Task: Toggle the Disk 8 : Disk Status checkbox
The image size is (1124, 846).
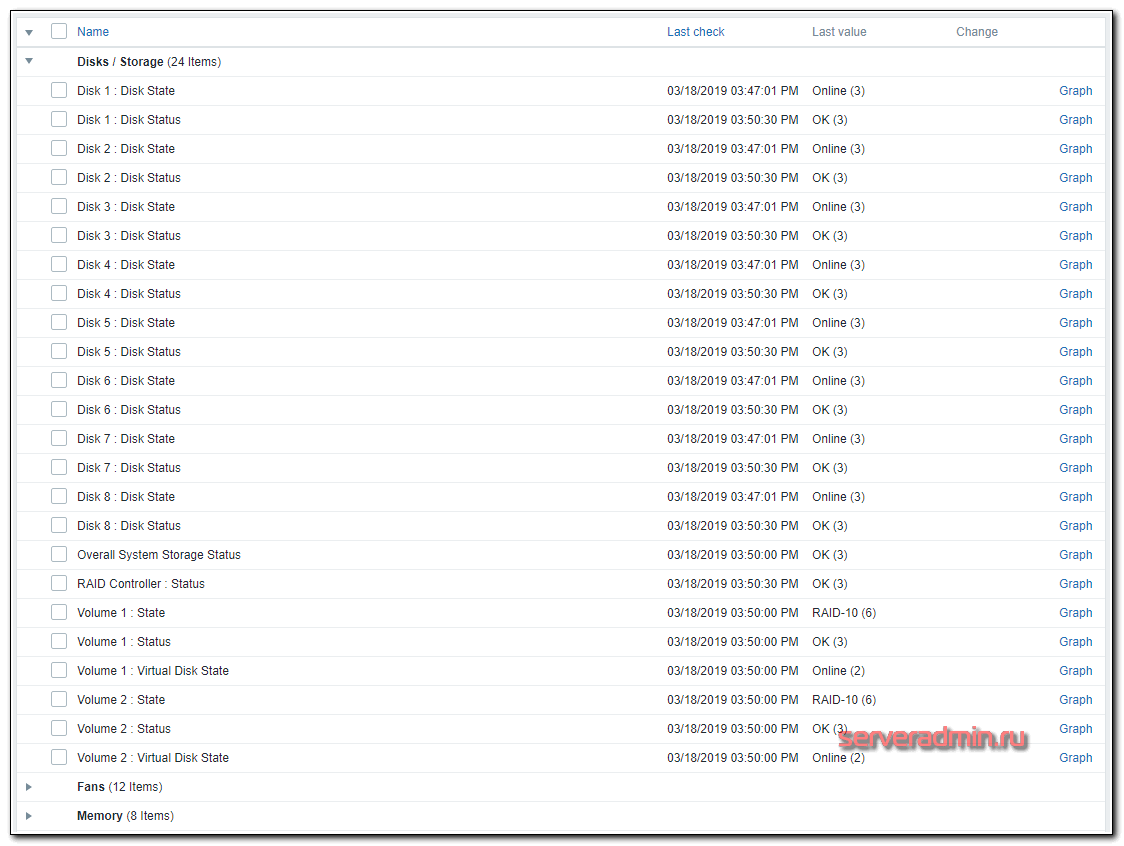Action: [59, 526]
